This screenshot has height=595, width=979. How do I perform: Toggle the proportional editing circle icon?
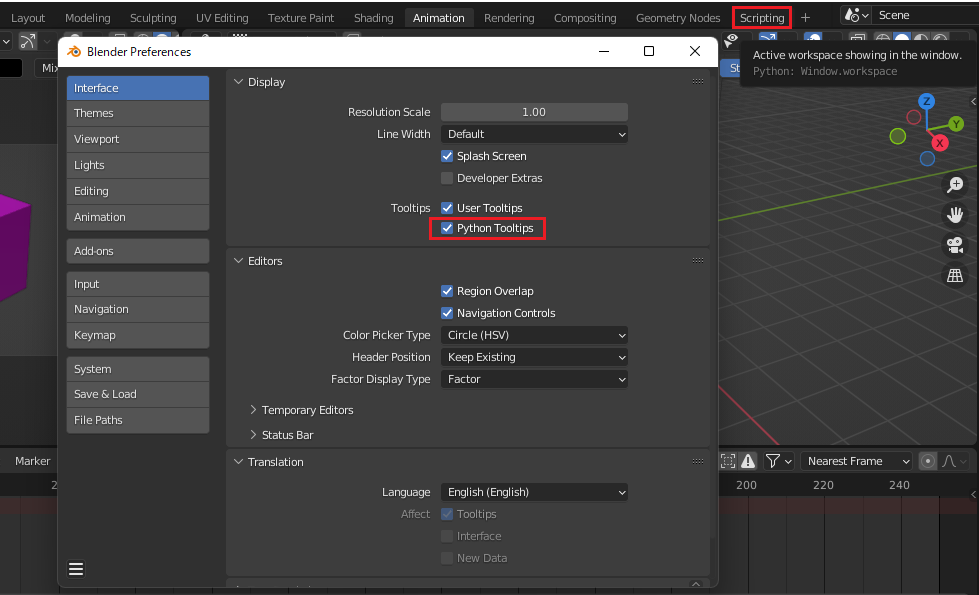928,461
